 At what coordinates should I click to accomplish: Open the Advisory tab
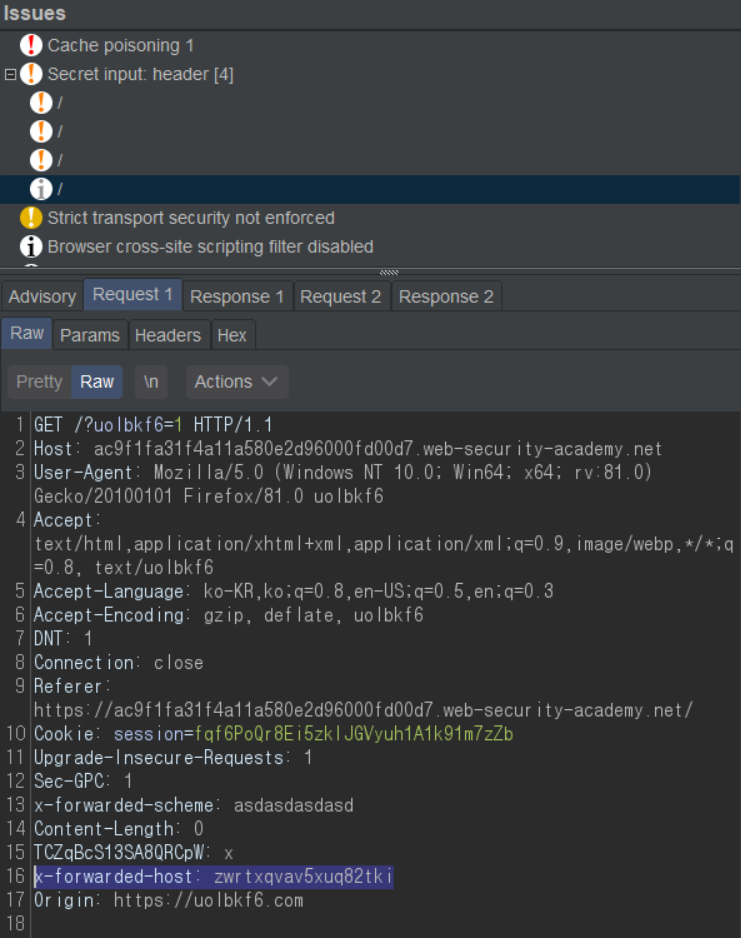click(42, 297)
